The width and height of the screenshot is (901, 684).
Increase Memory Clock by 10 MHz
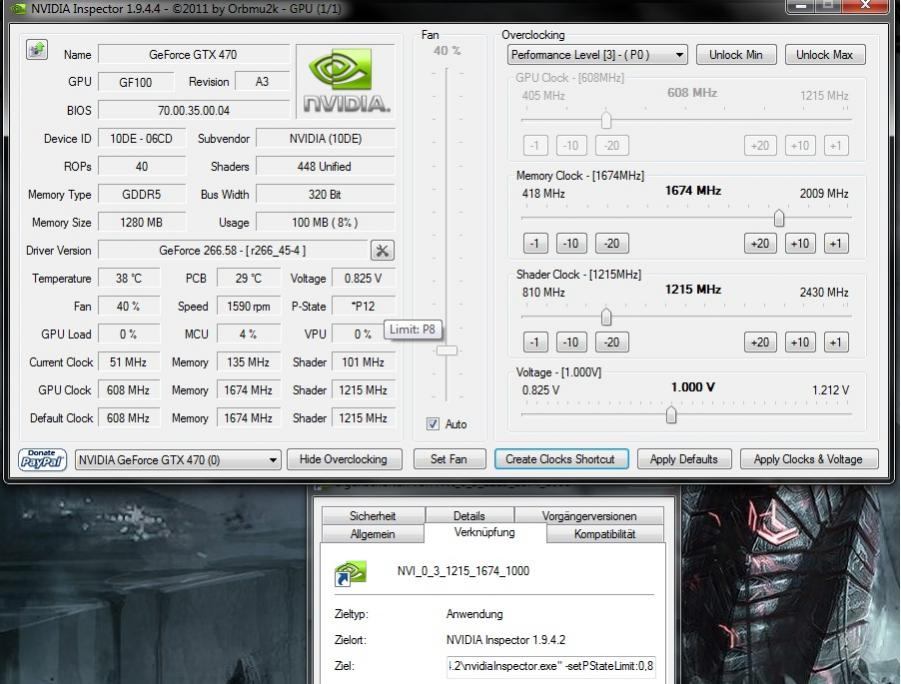click(x=800, y=243)
